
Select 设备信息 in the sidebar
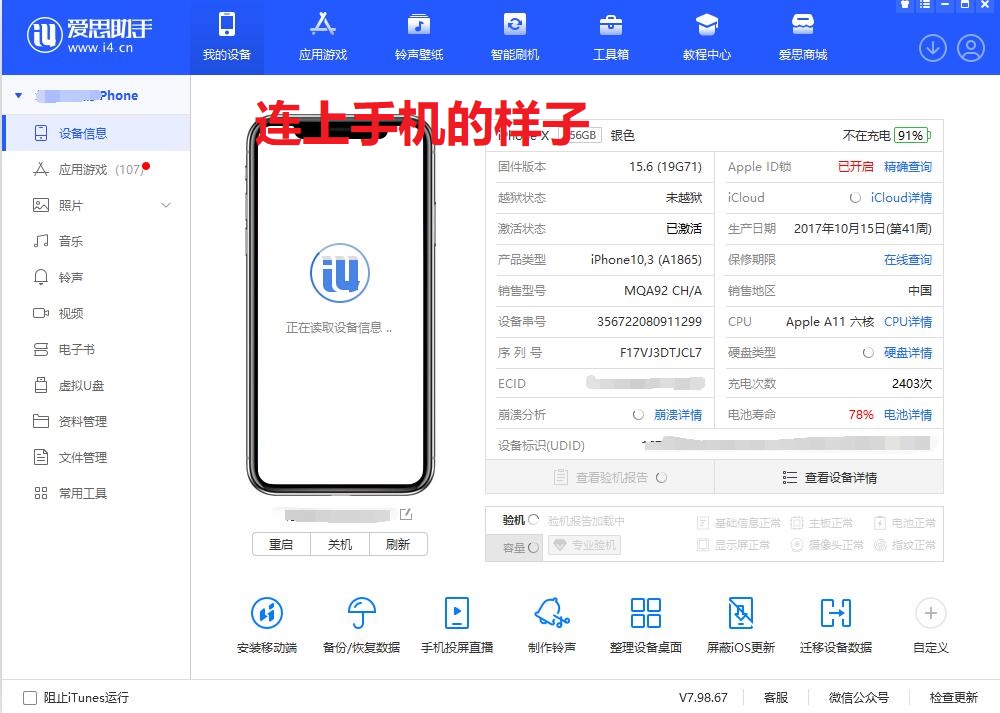[96, 133]
